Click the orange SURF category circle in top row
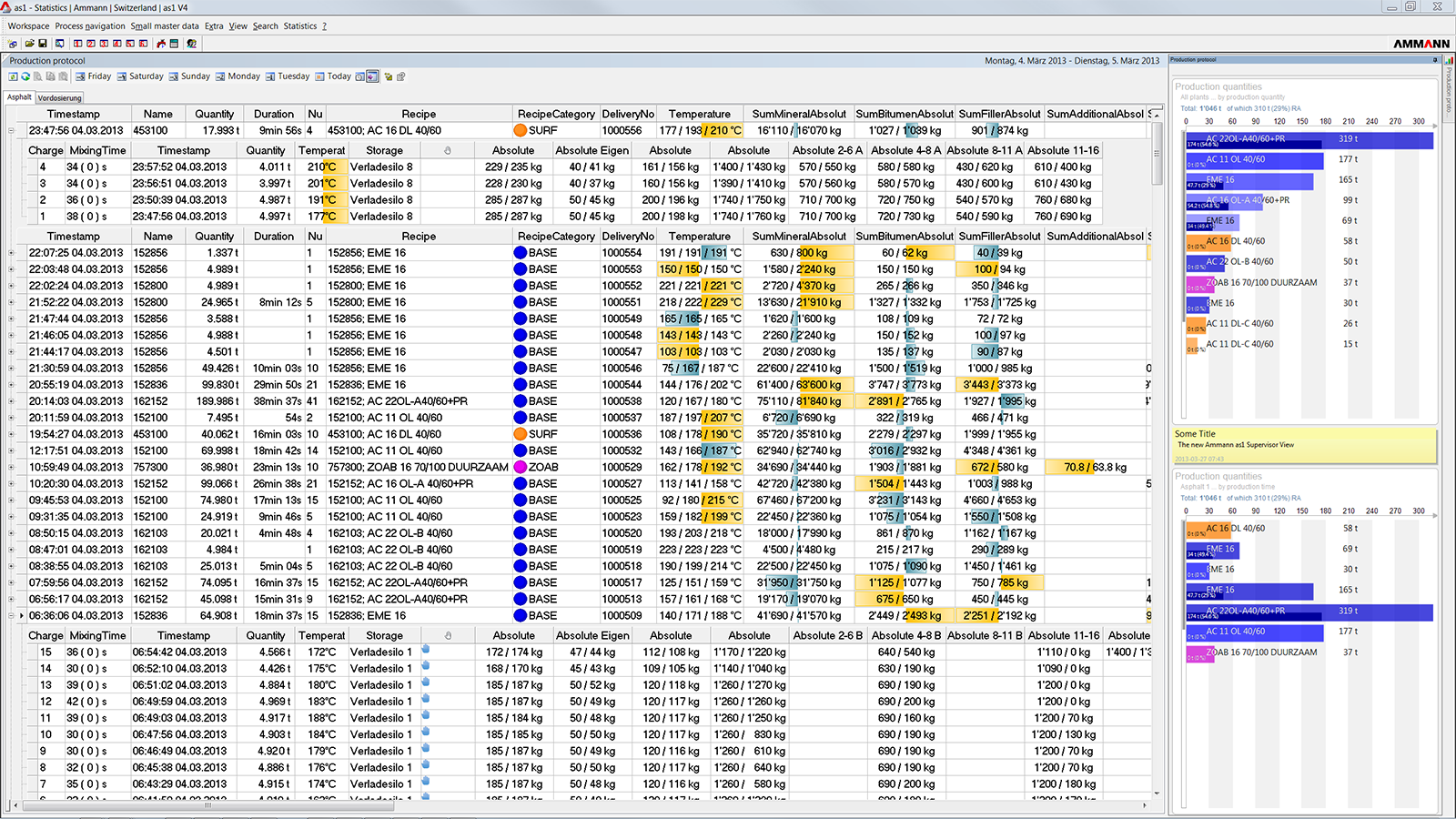This screenshot has height=819, width=1456. coord(521,130)
